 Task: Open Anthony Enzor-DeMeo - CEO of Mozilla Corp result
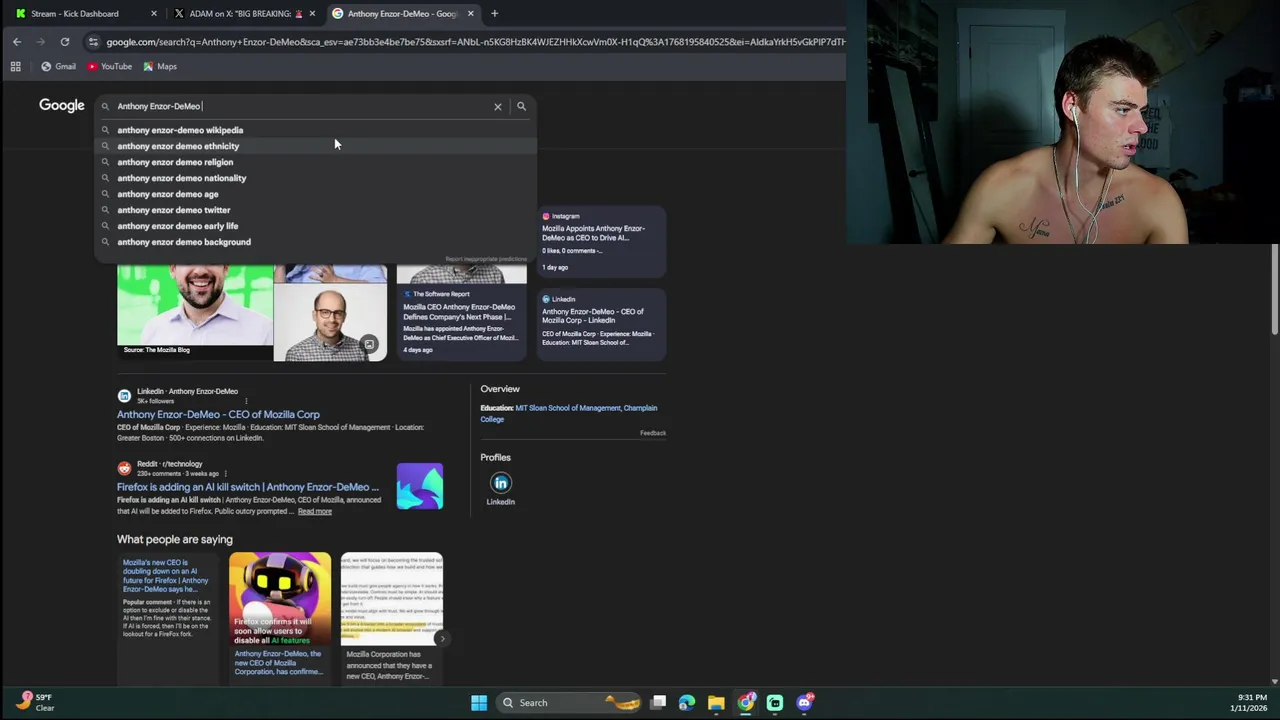pyautogui.click(x=218, y=414)
